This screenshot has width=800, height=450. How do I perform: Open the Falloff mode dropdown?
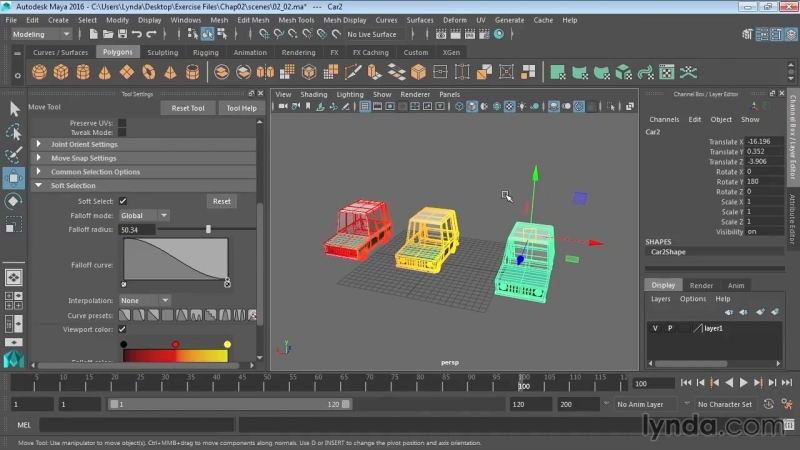pos(144,215)
